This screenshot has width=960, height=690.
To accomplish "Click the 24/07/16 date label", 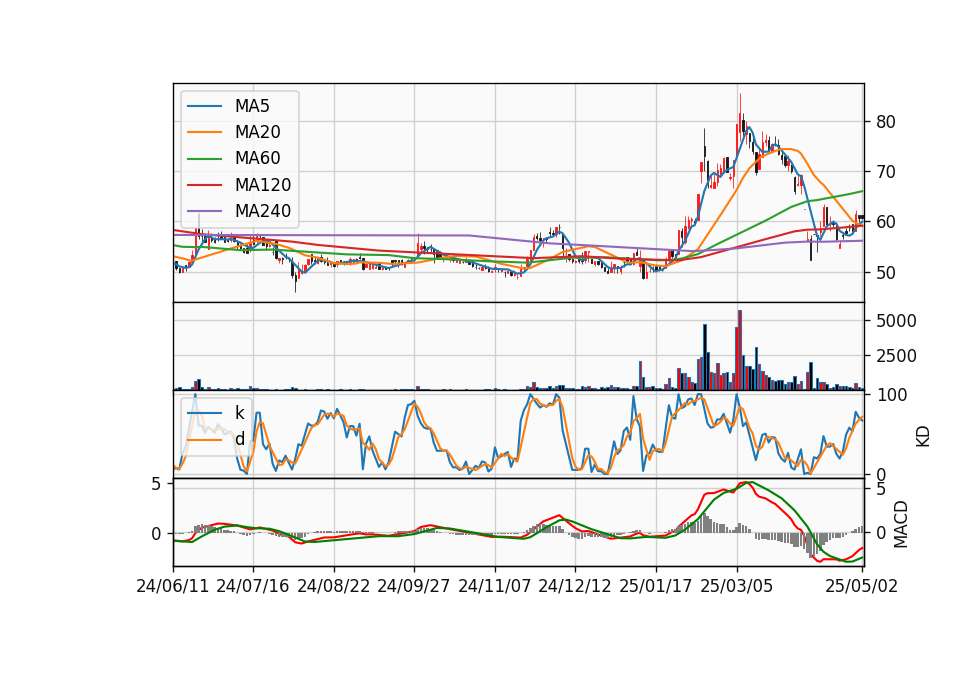I will (x=253, y=586).
